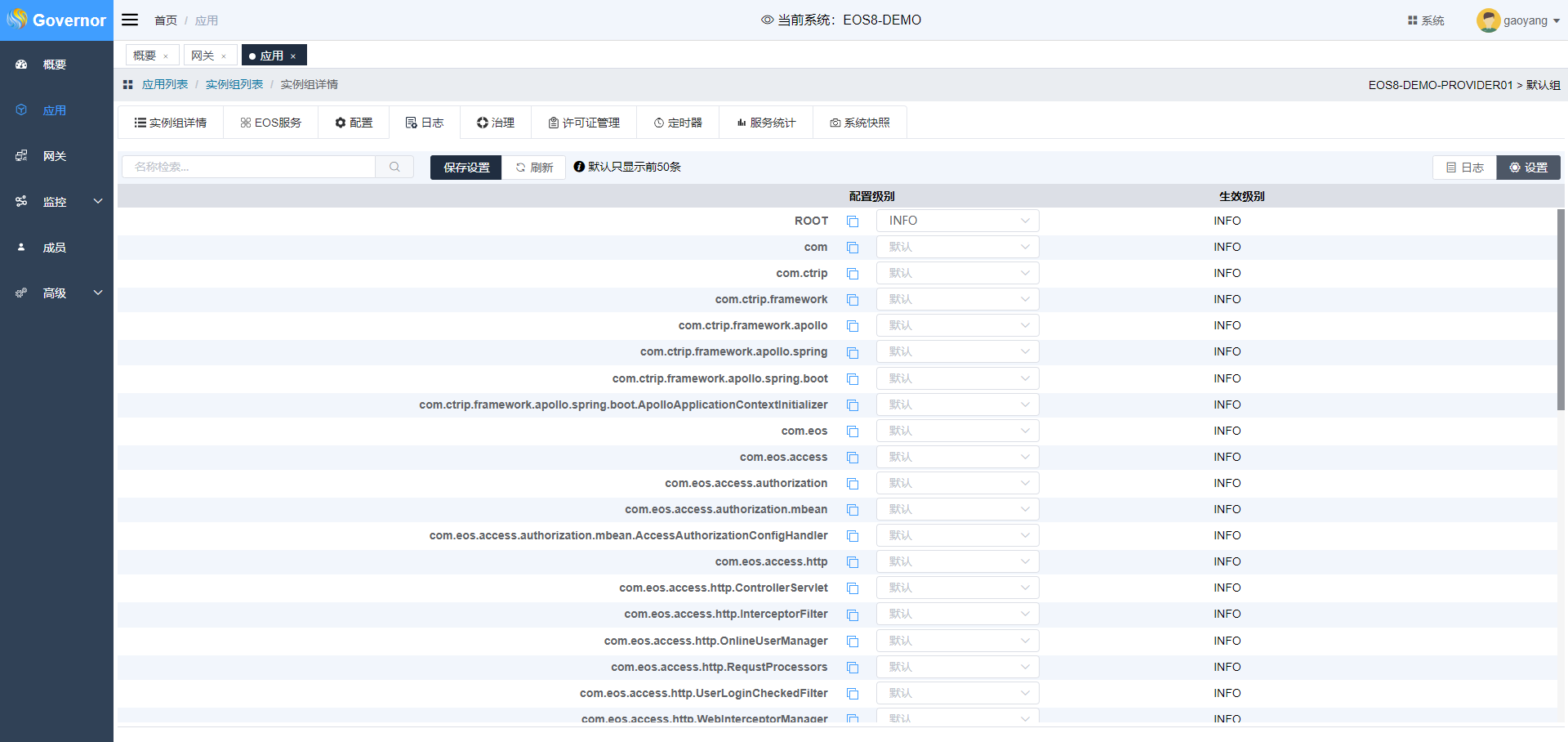The width and height of the screenshot is (1568, 742).
Task: Open the 概要 dashboard sidebar icon
Action: pyautogui.click(x=22, y=65)
